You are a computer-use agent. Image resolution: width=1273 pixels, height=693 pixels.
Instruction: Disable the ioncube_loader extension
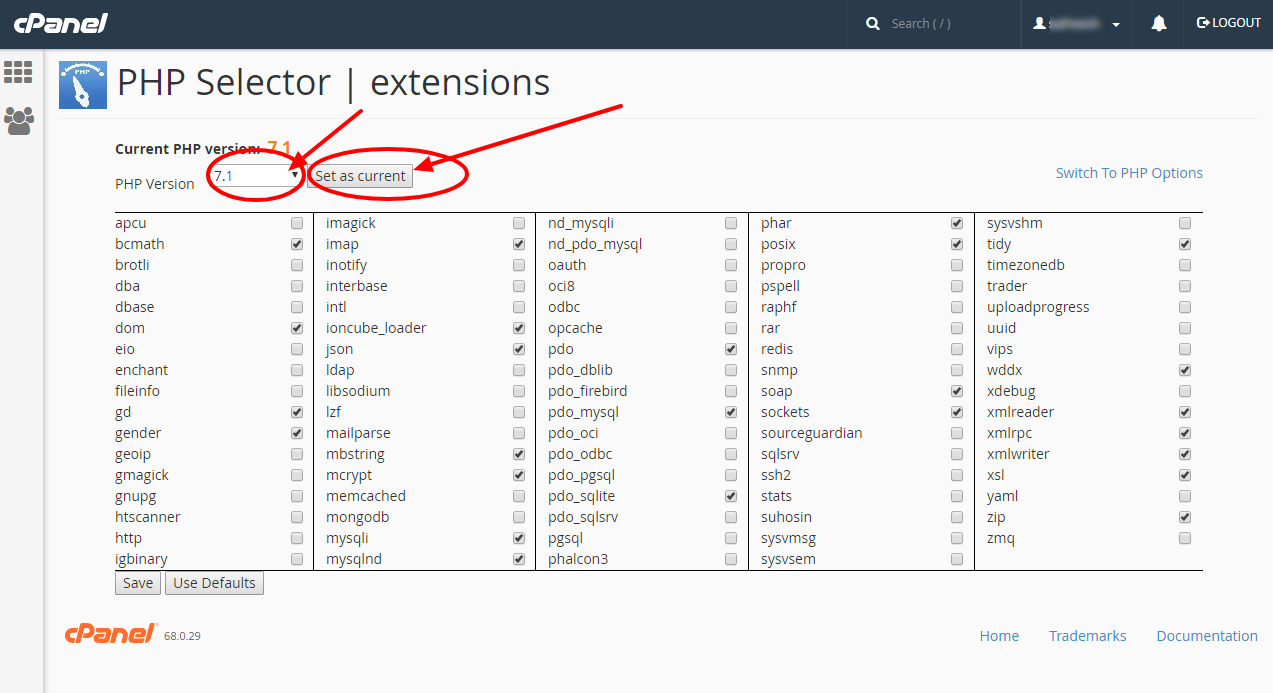coord(519,328)
